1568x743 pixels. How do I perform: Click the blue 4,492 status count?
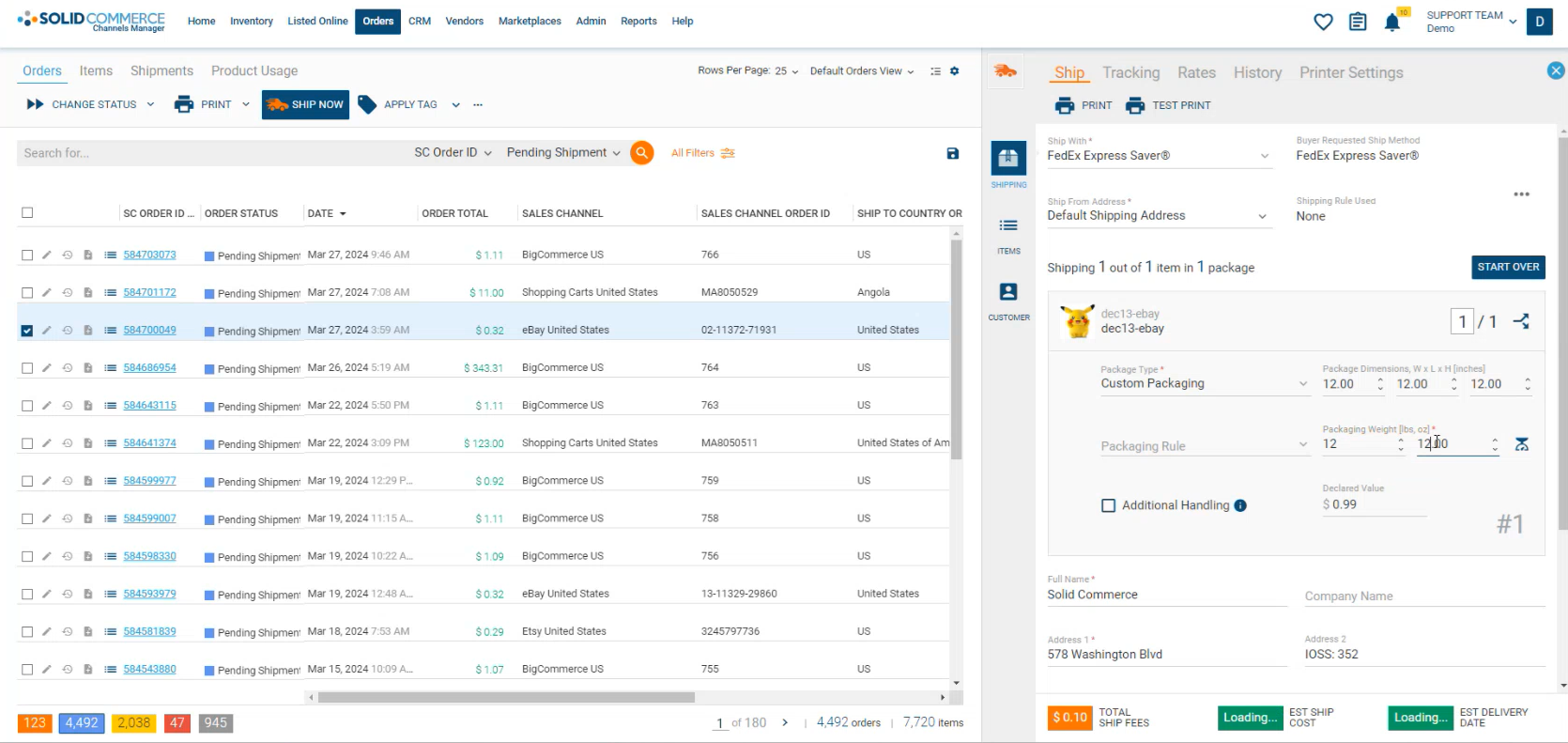pos(81,722)
